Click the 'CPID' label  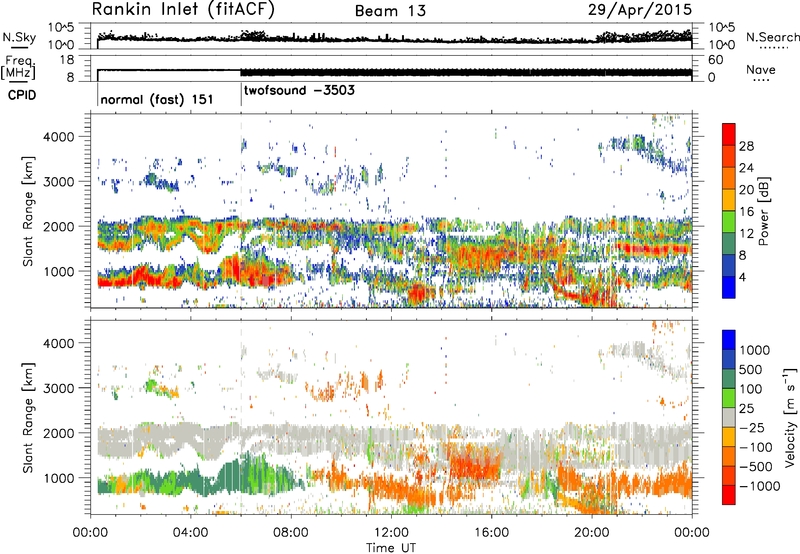pyautogui.click(x=22, y=95)
